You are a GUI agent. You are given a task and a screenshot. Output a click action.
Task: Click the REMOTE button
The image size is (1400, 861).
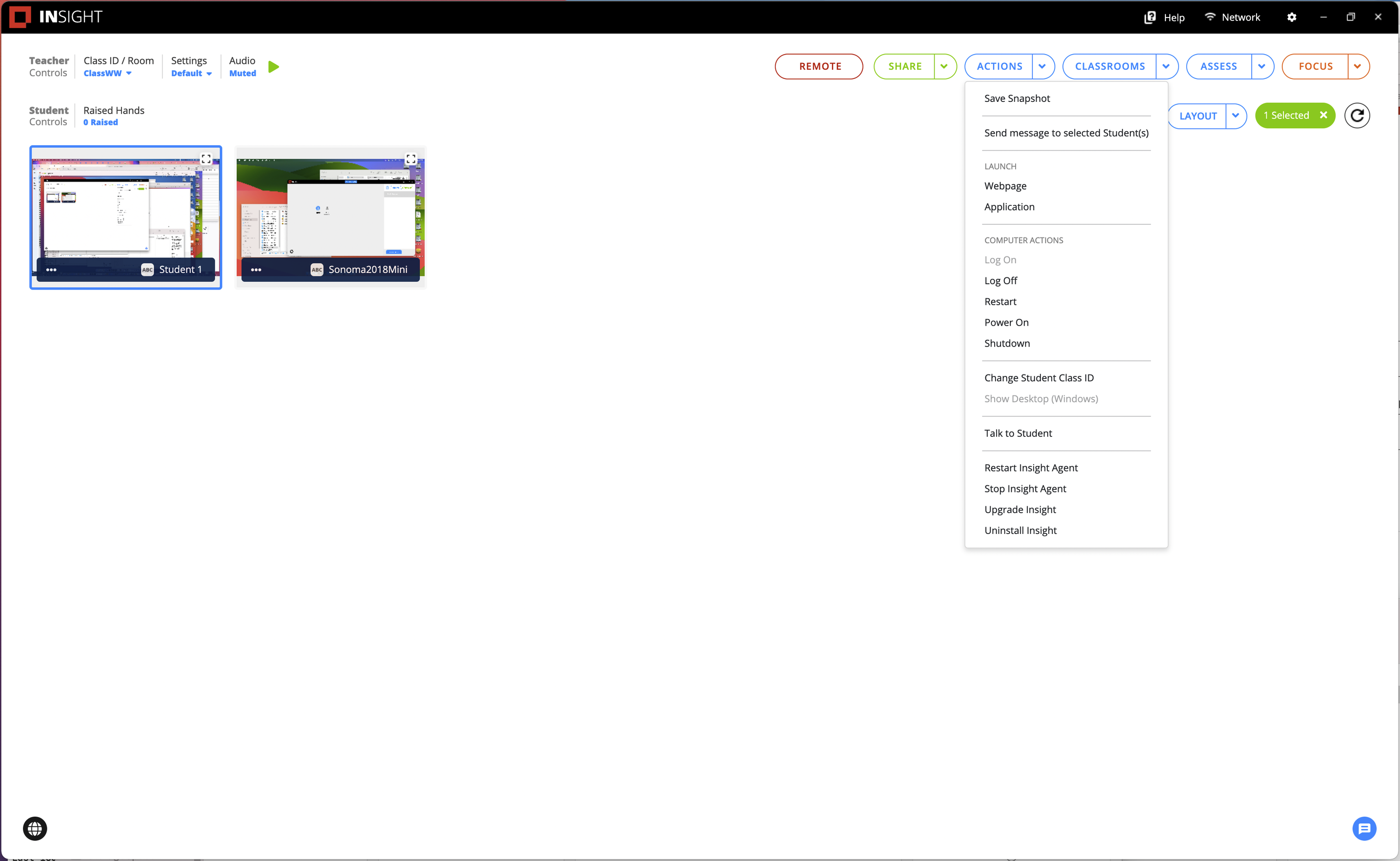click(x=819, y=66)
